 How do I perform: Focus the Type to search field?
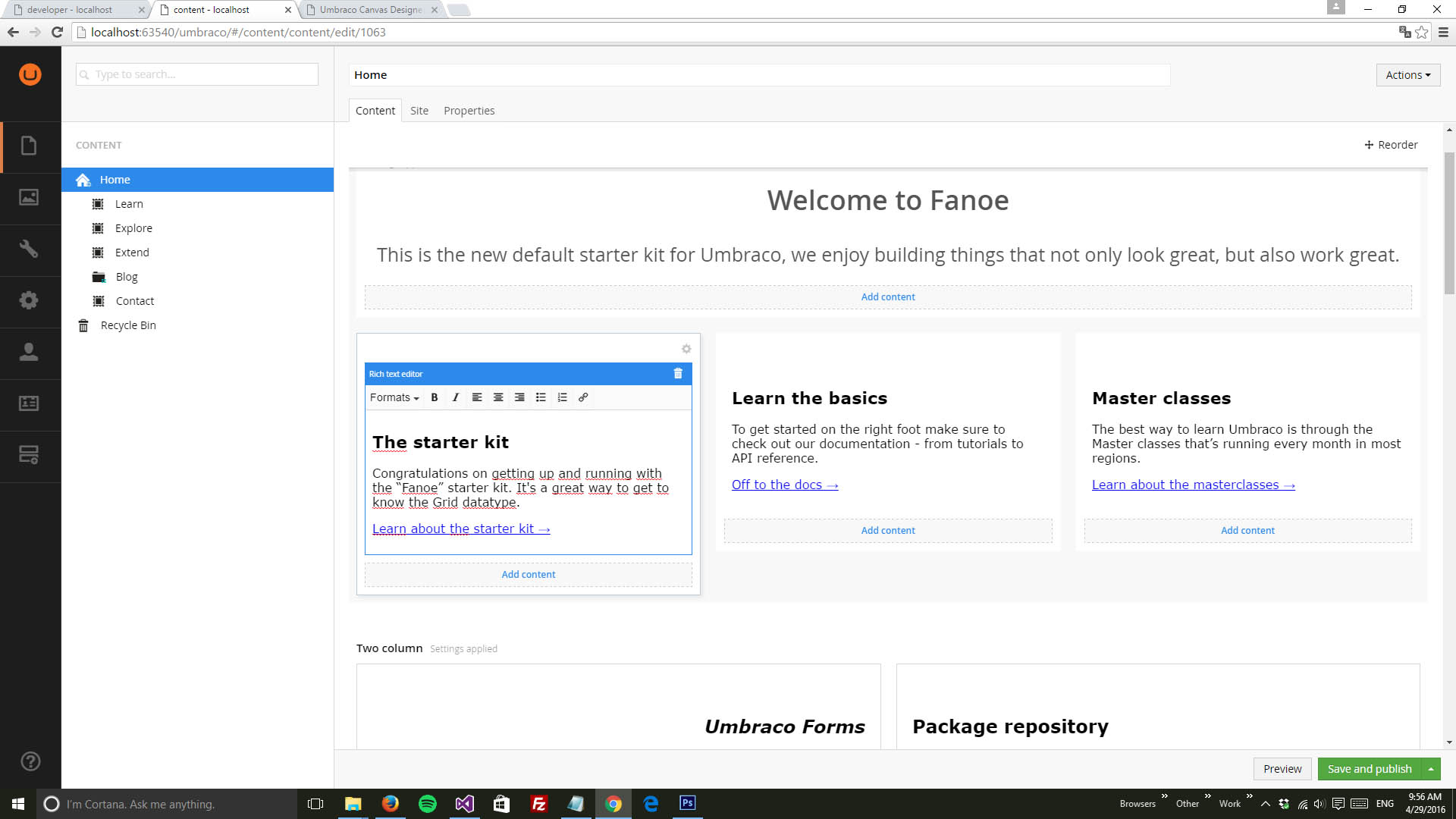click(x=197, y=74)
